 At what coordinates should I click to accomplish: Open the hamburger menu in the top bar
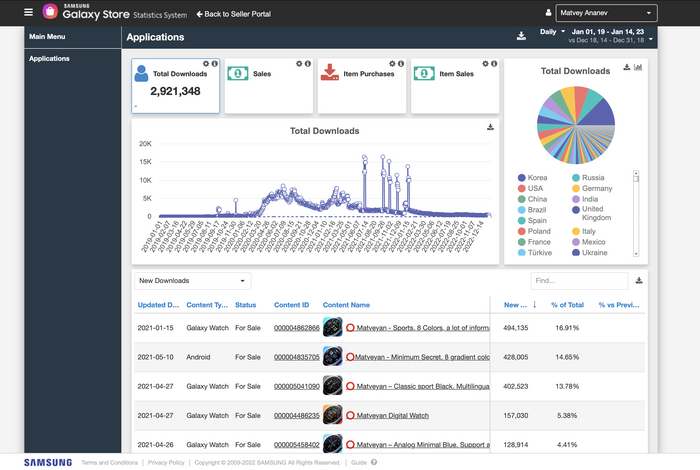(29, 12)
